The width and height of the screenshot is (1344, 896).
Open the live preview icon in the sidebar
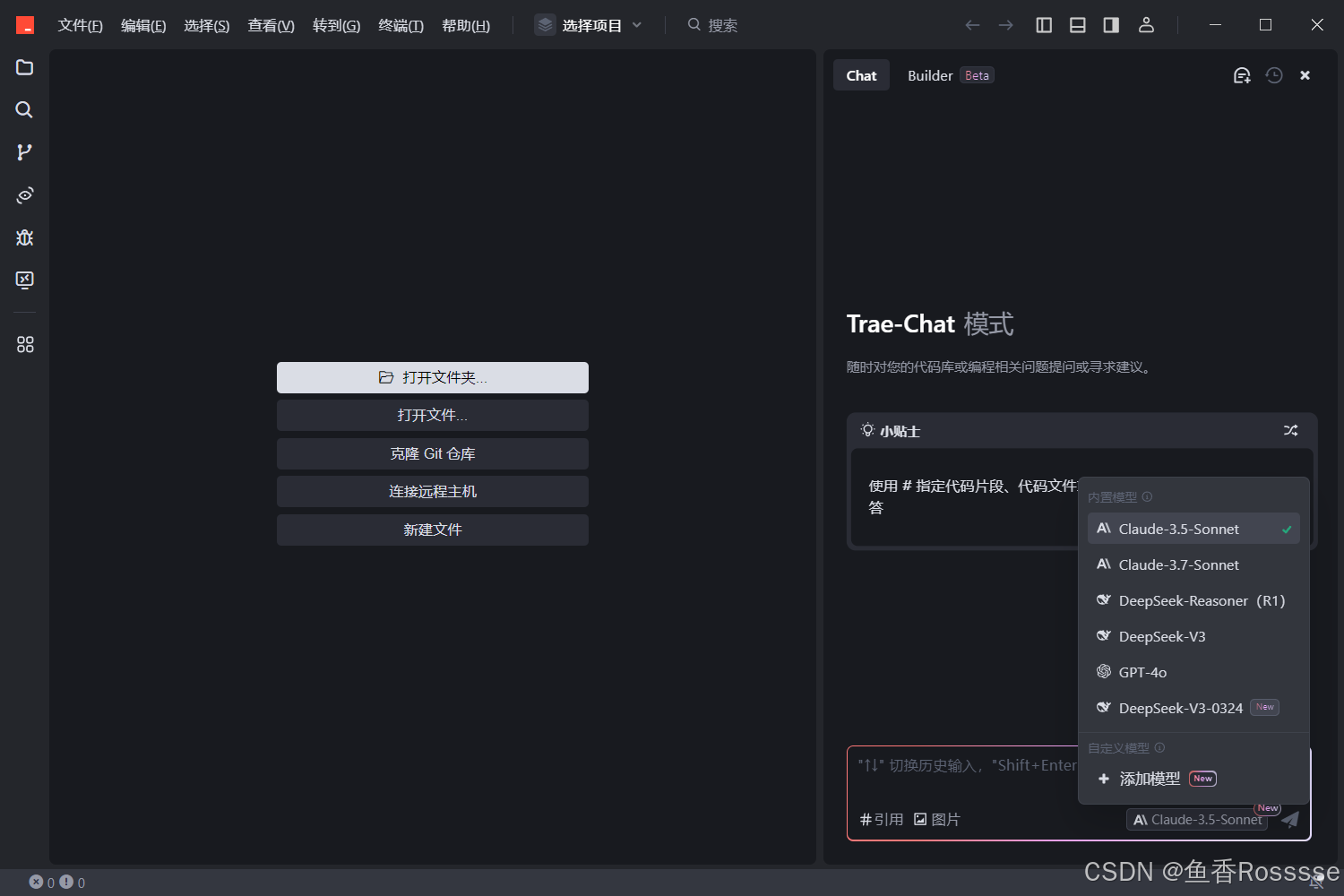[25, 194]
